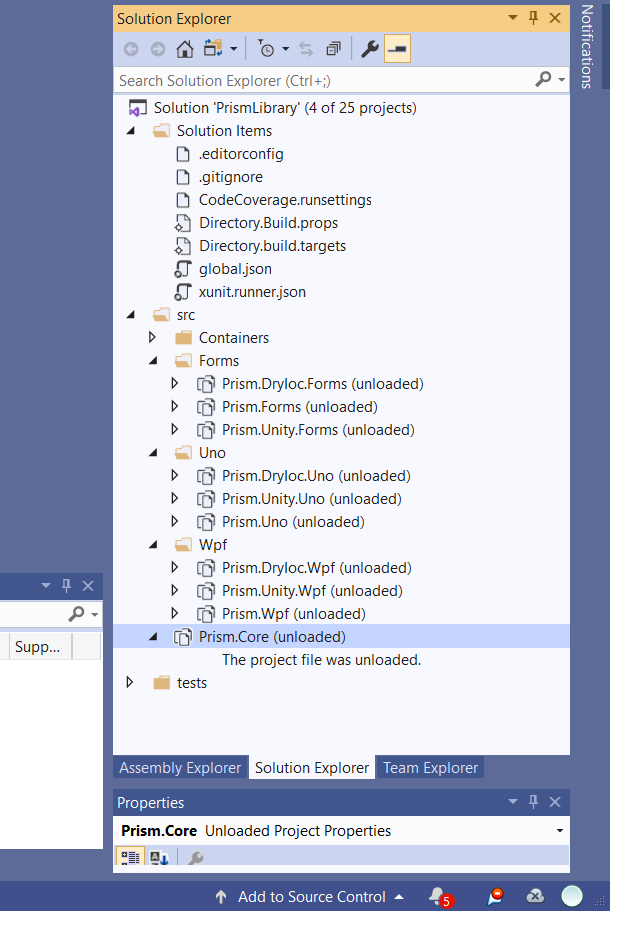Collapse Prism.Core unloaded project node
Screen dimensions: 644x948
tap(153, 636)
